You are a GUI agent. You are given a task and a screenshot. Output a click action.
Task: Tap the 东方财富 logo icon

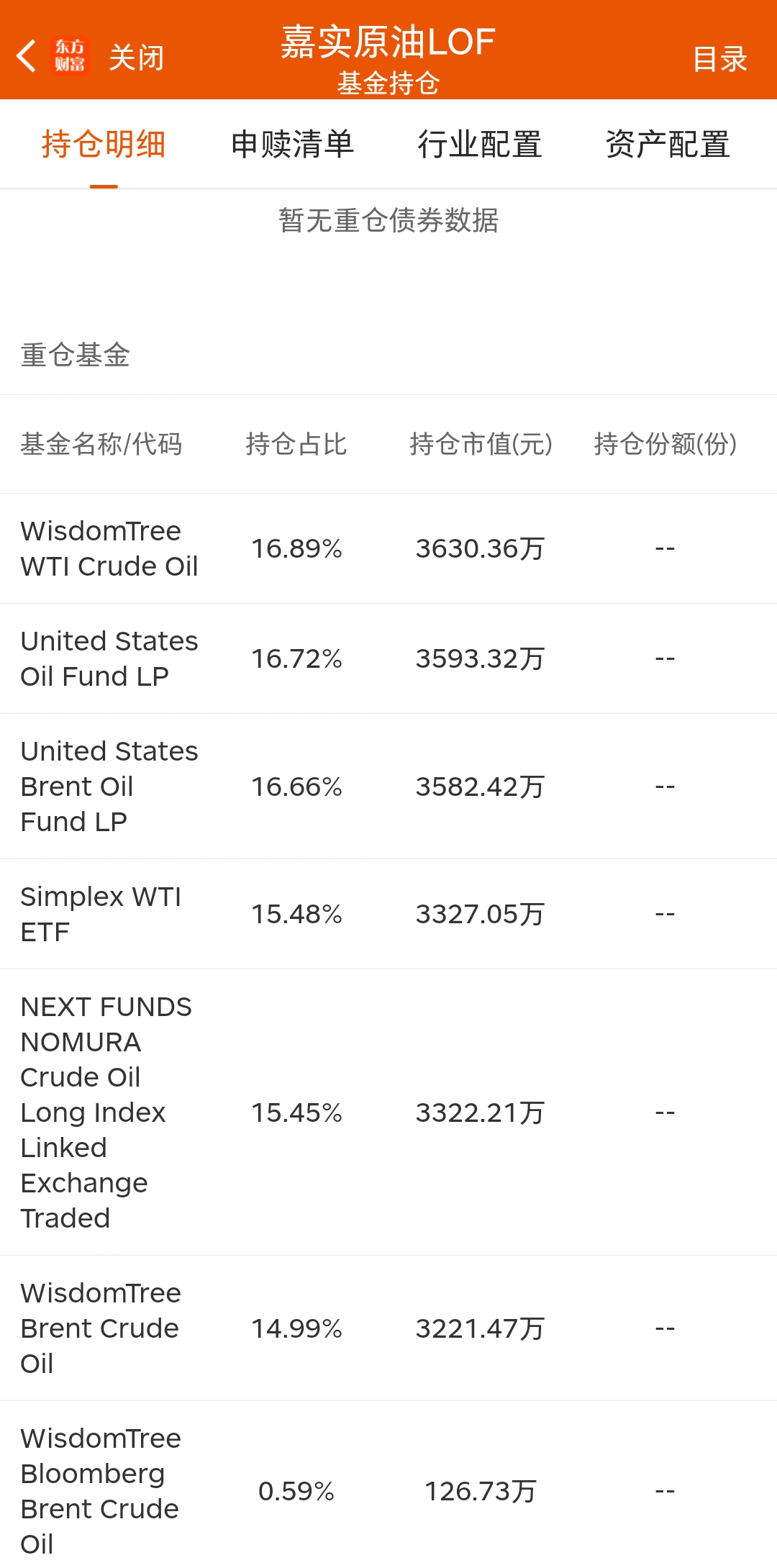coord(70,56)
